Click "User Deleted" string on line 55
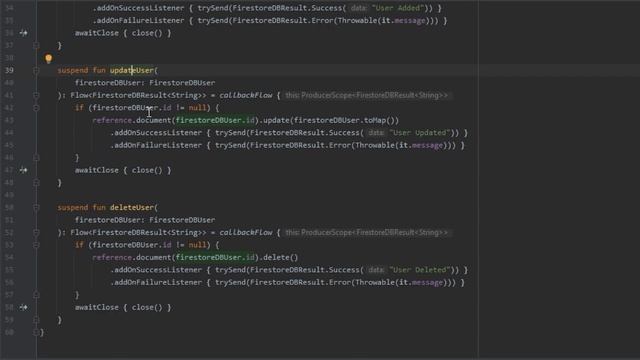The image size is (640, 360). (420, 270)
